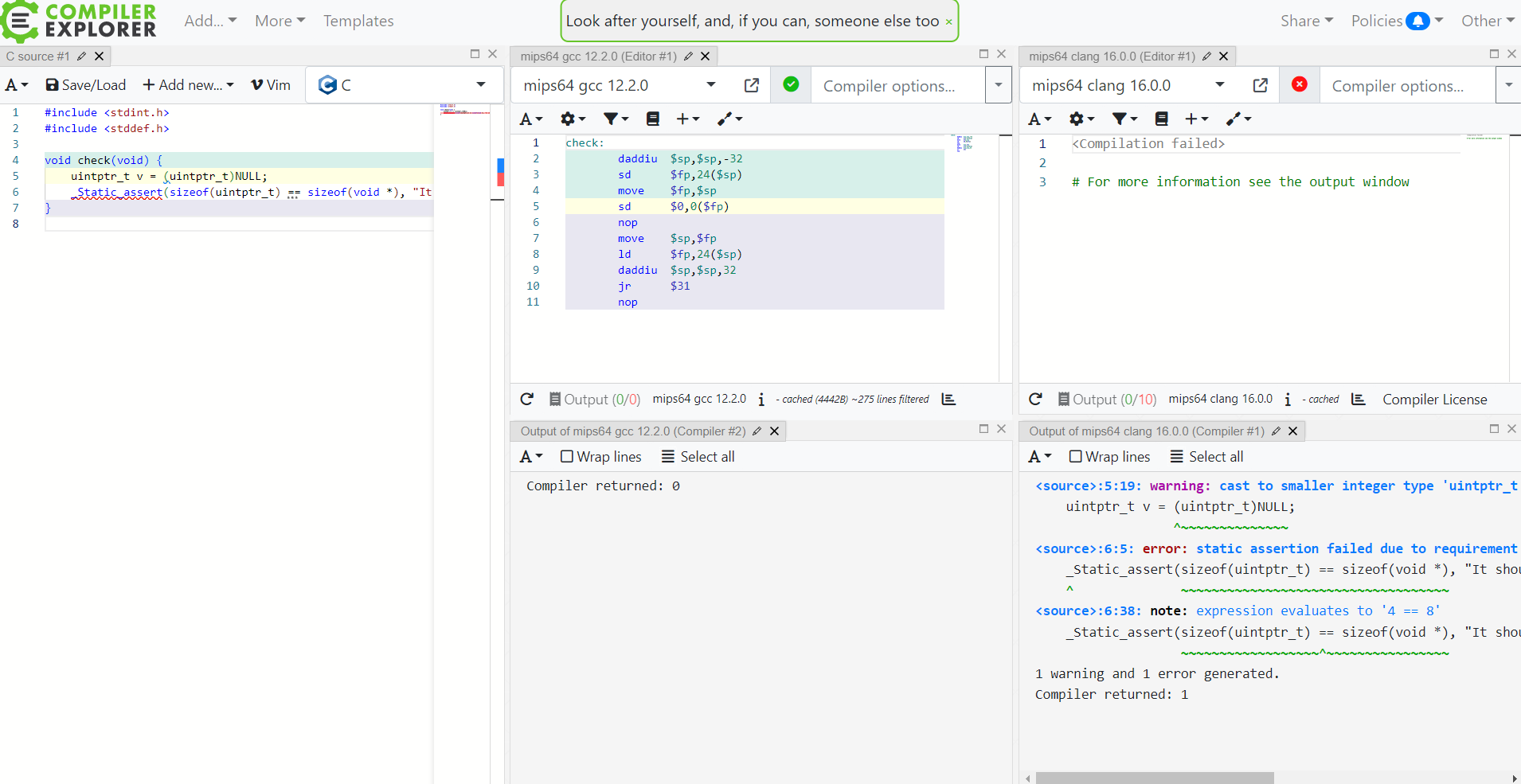
Task: Toggle Vim mode in the editor
Action: pyautogui.click(x=271, y=85)
